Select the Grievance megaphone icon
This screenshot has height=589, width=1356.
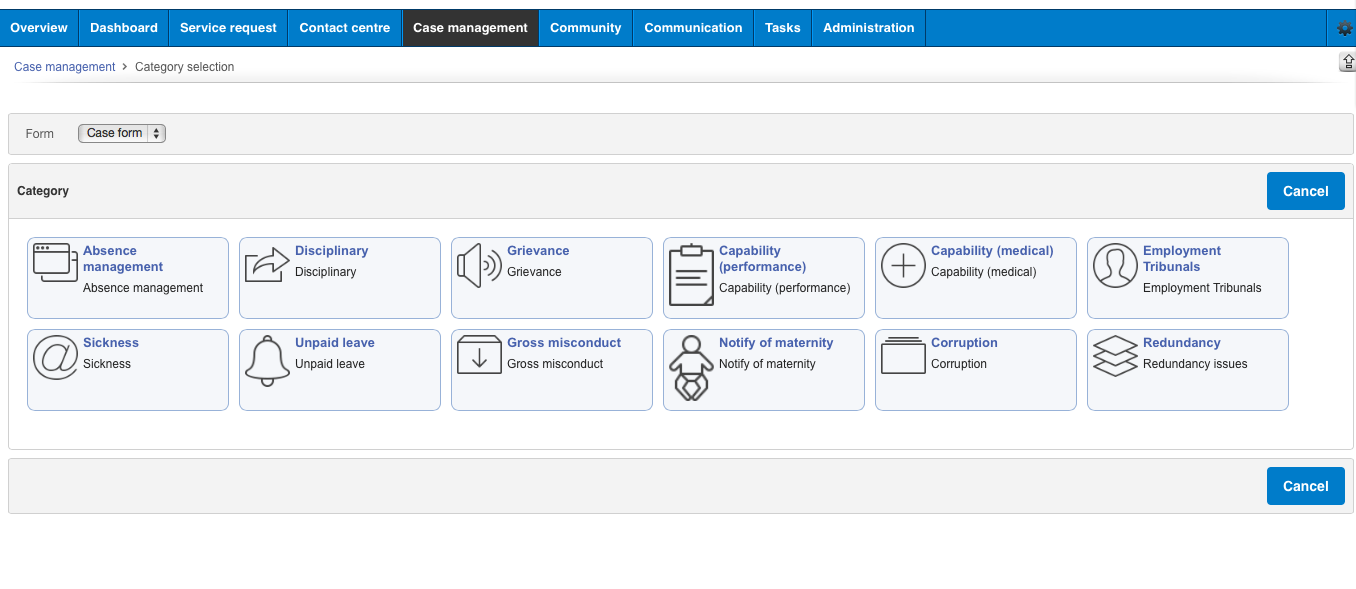[479, 263]
